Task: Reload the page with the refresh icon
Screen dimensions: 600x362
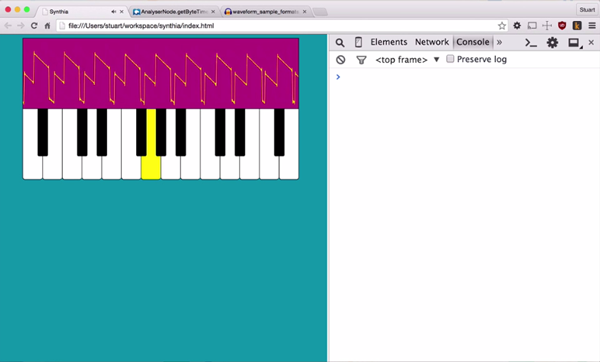Action: pyautogui.click(x=34, y=26)
